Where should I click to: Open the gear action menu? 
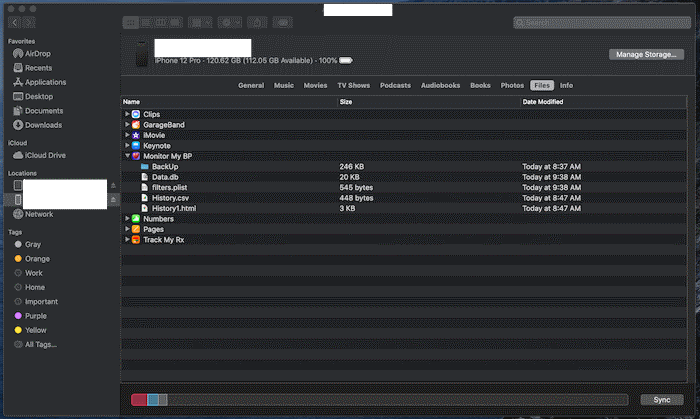(229, 22)
